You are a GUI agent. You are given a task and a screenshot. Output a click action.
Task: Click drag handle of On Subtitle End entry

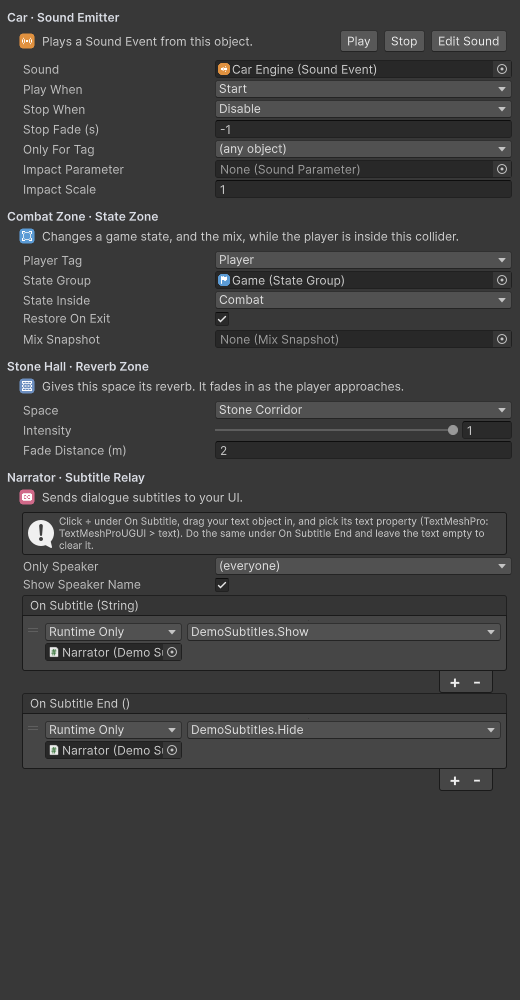[33, 729]
